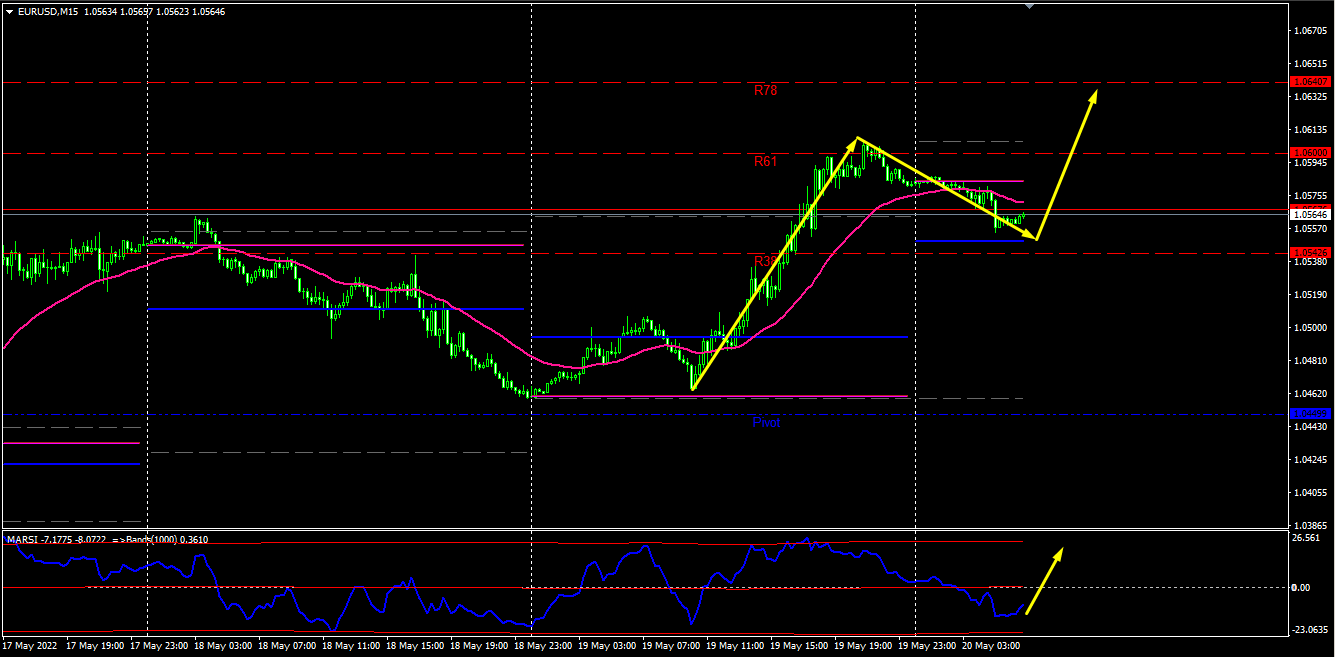Click the 18 May 23:00 time label
This screenshot has height=657, width=1335.
coord(544,647)
